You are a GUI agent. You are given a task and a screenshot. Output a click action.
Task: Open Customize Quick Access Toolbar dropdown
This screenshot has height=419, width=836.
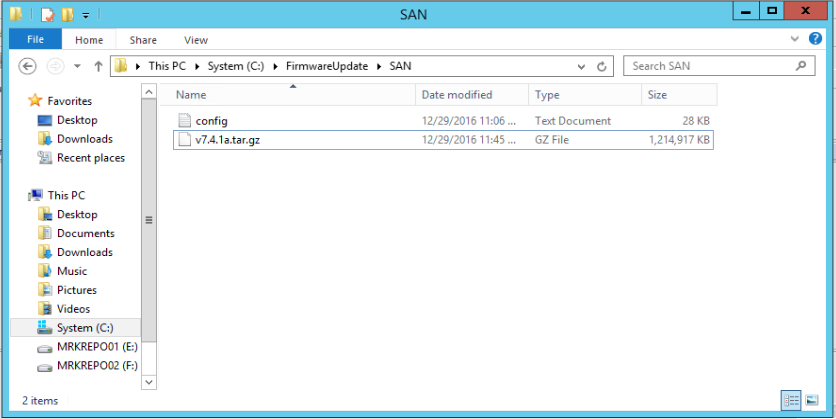pyautogui.click(x=85, y=15)
